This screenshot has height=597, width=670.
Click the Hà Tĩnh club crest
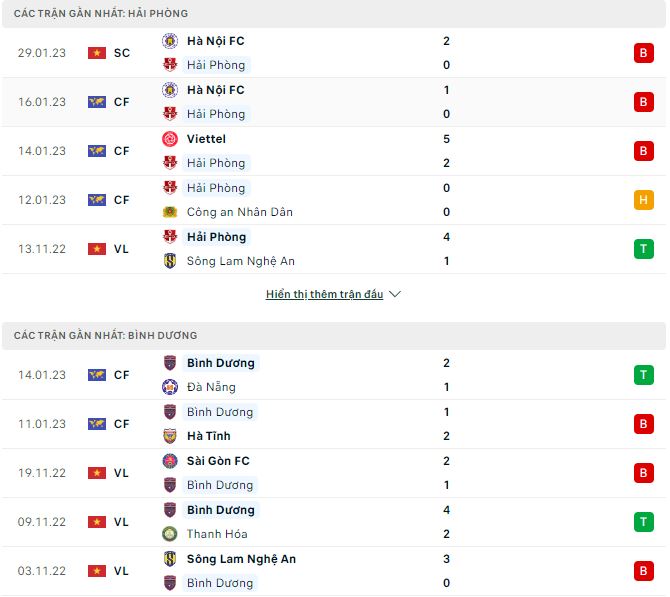click(170, 436)
